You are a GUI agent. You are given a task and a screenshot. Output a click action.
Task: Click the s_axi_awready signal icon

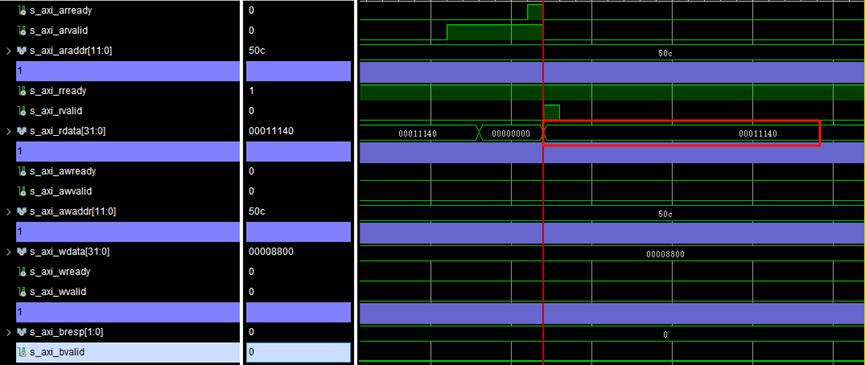tap(23, 171)
